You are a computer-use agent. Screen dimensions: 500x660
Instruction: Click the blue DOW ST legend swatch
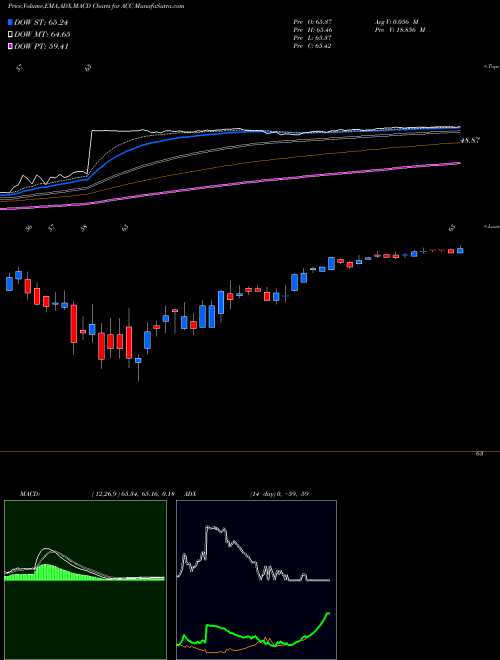click(x=11, y=22)
